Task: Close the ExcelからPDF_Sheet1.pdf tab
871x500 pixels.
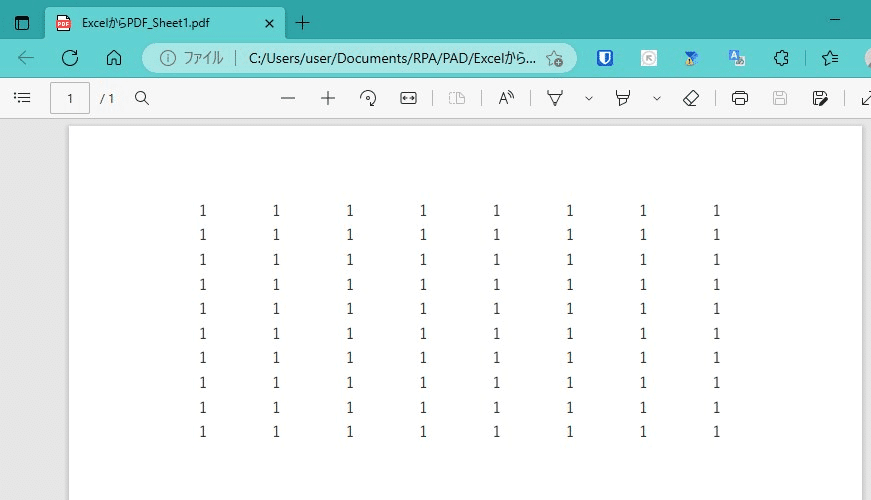Action: pyautogui.click(x=269, y=23)
